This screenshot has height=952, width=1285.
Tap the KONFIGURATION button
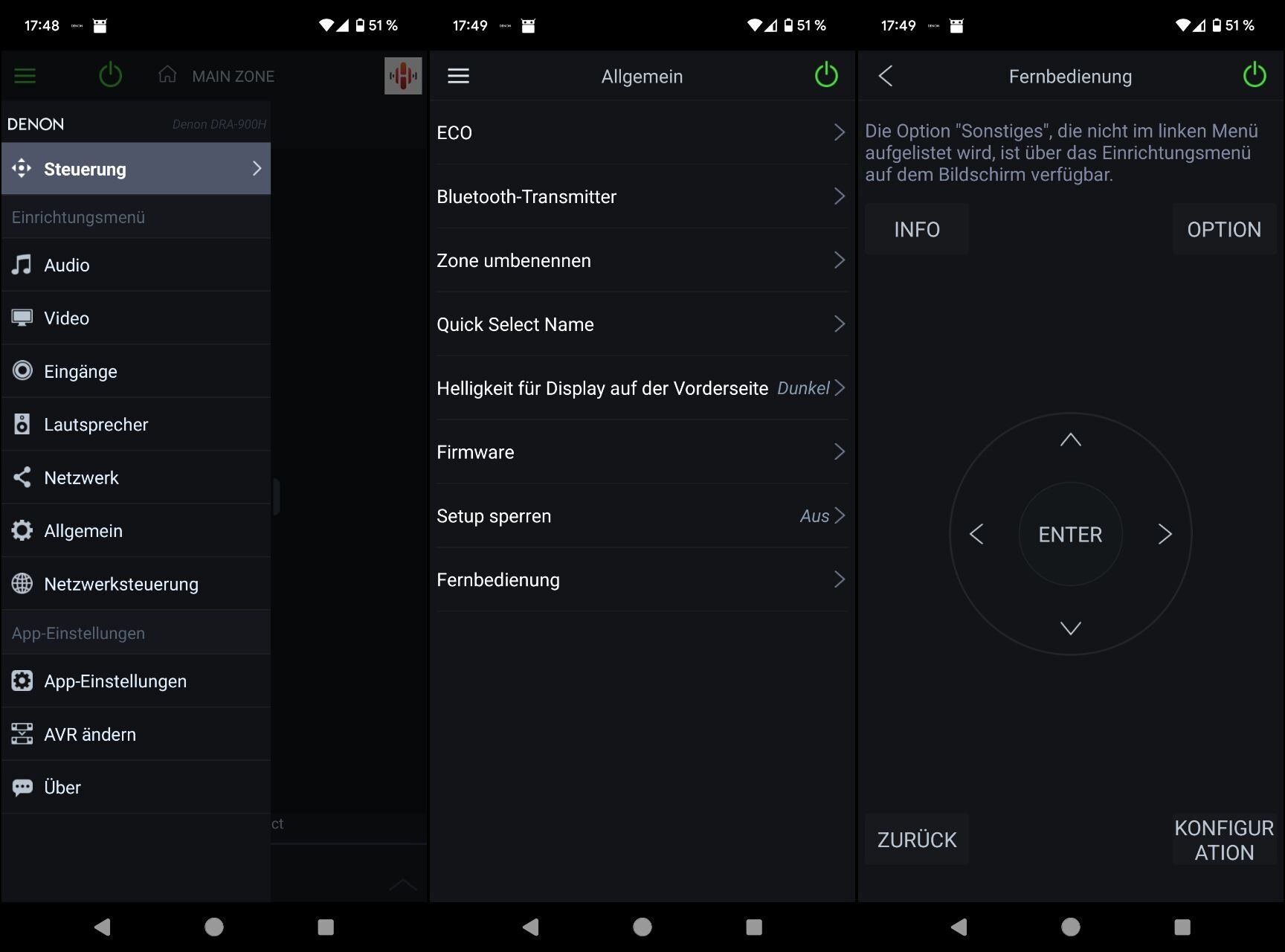coord(1224,840)
